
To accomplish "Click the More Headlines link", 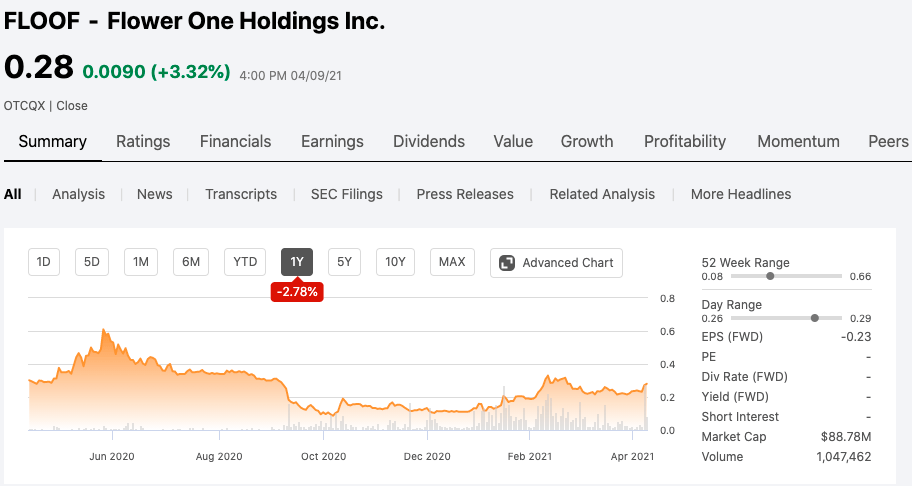I will point(740,194).
